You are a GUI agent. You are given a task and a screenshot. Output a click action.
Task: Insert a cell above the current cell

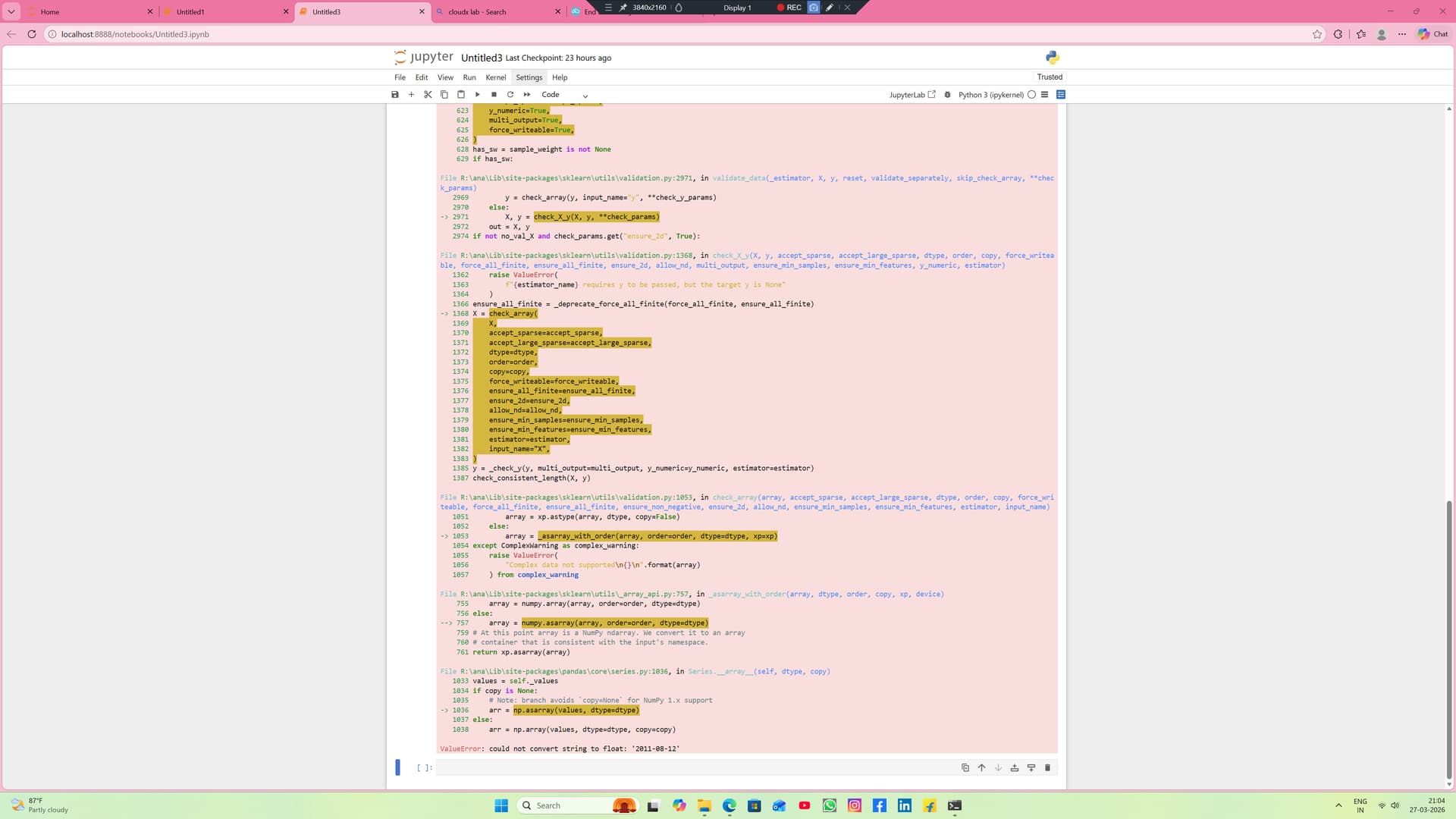1015,767
